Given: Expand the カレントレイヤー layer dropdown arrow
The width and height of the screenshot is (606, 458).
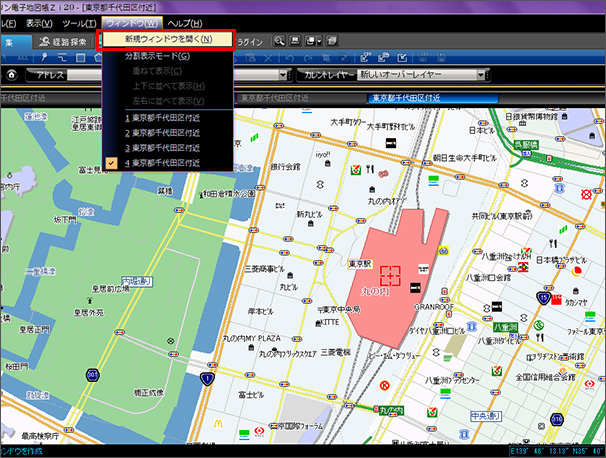Looking at the screenshot, I should coord(481,75).
